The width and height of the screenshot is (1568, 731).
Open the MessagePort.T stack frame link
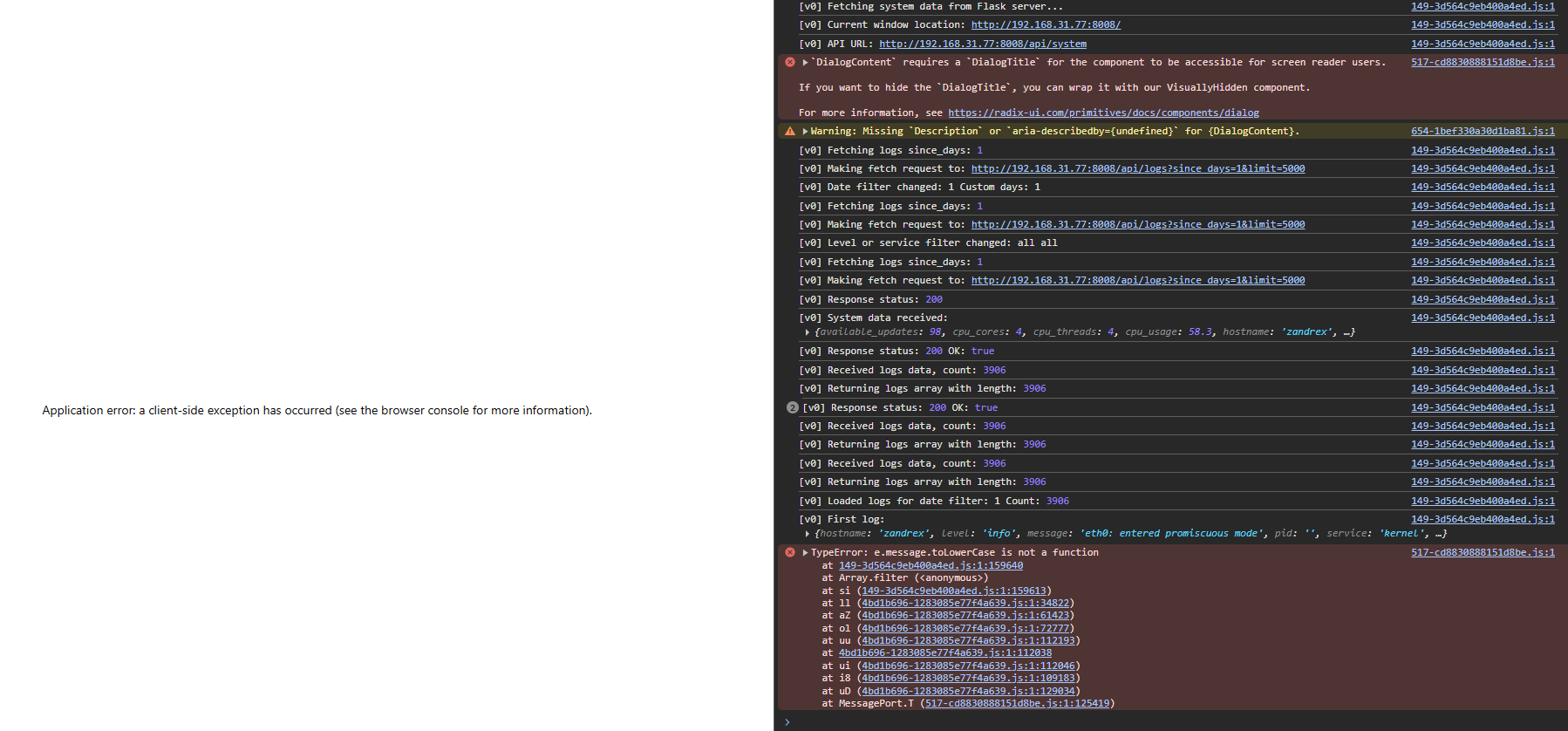[1017, 704]
